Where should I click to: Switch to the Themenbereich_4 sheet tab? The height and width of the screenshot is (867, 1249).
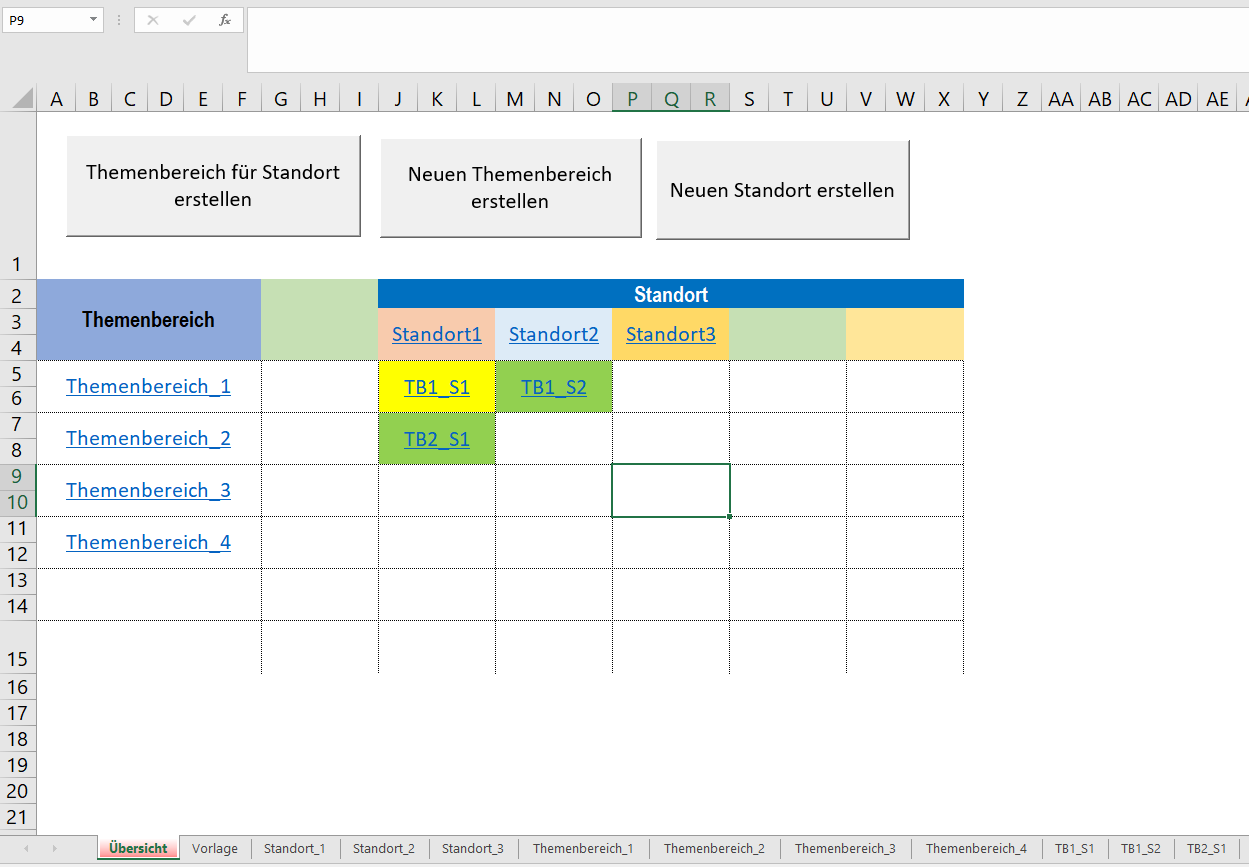click(x=976, y=848)
